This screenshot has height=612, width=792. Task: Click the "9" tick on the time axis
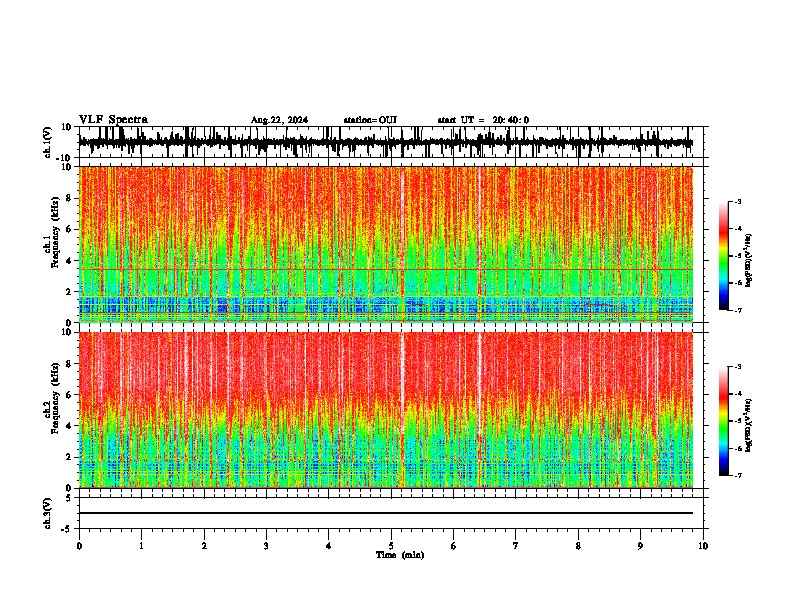click(640, 546)
